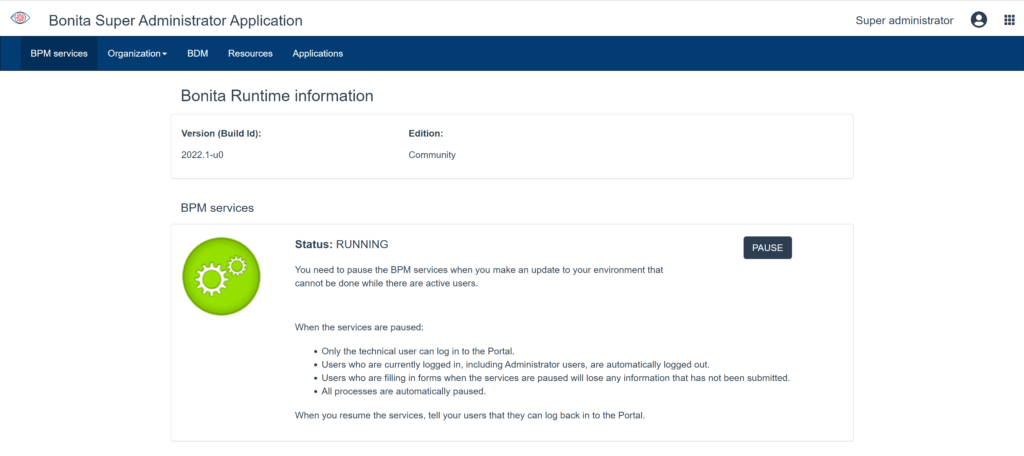Click 'Users who are currently logged in' bullet

pos(515,365)
